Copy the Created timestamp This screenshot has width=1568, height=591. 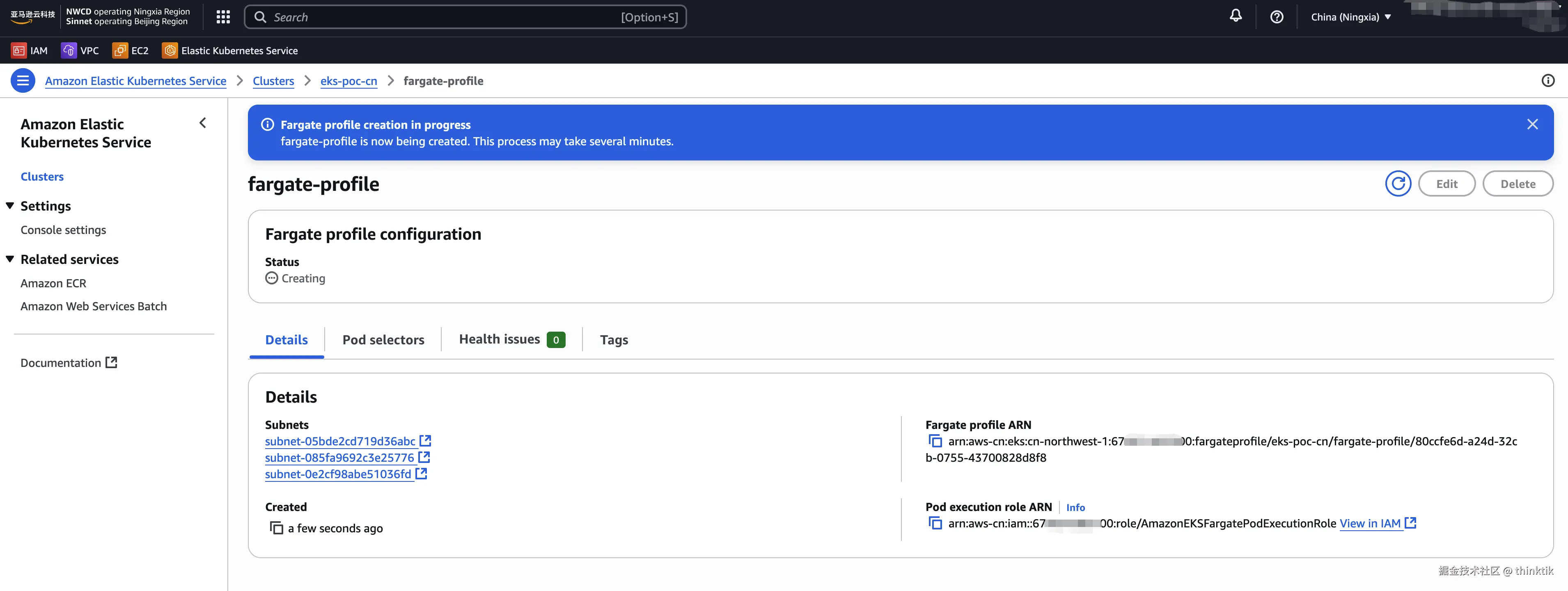(x=276, y=528)
